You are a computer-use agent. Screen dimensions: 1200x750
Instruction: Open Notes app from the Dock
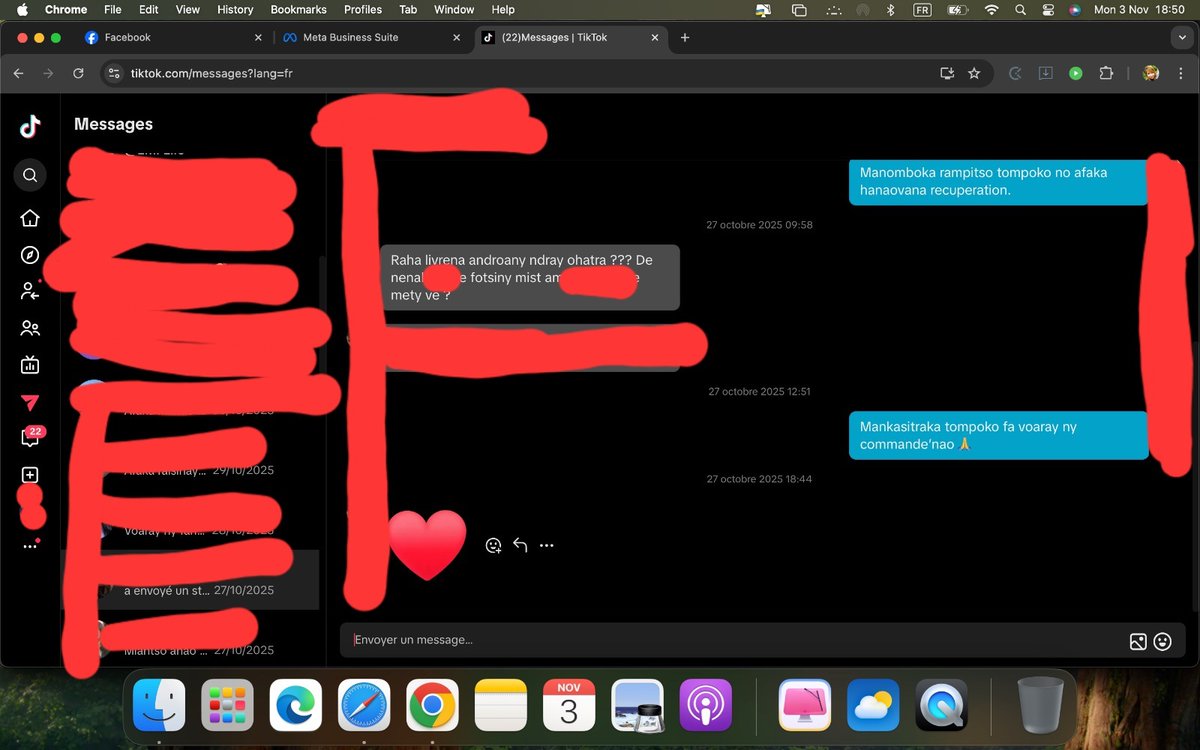501,705
